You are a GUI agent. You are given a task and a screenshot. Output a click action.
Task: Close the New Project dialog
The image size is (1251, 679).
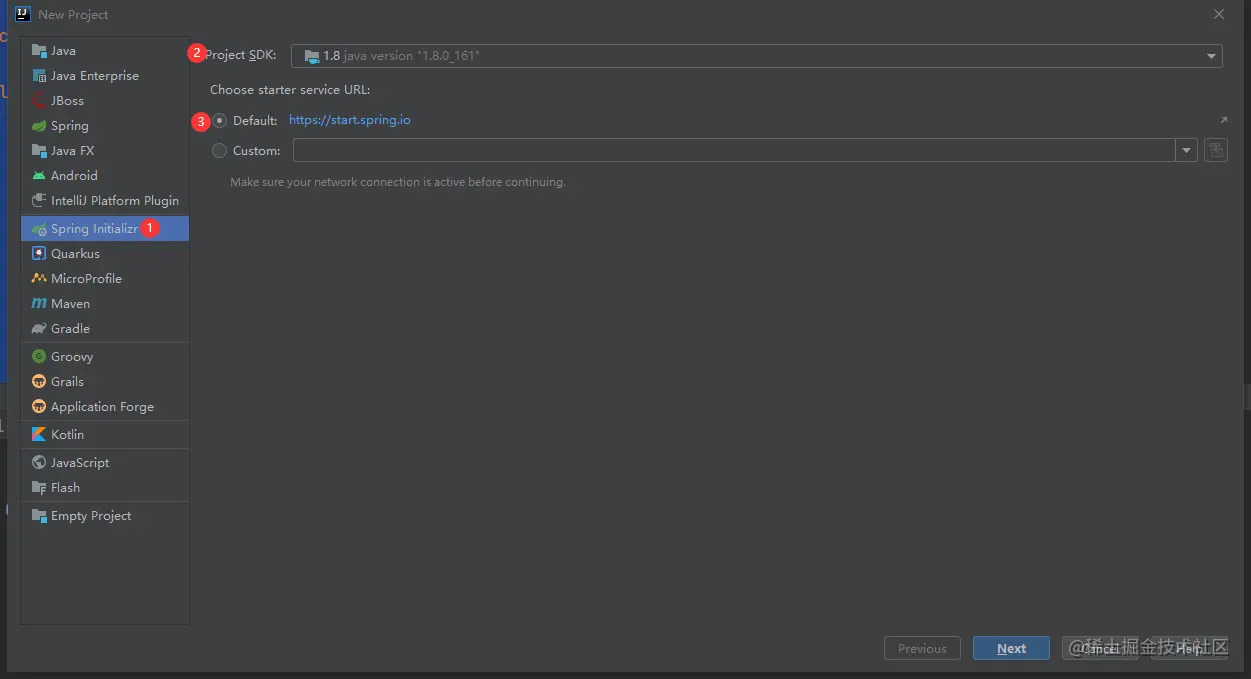point(1218,14)
